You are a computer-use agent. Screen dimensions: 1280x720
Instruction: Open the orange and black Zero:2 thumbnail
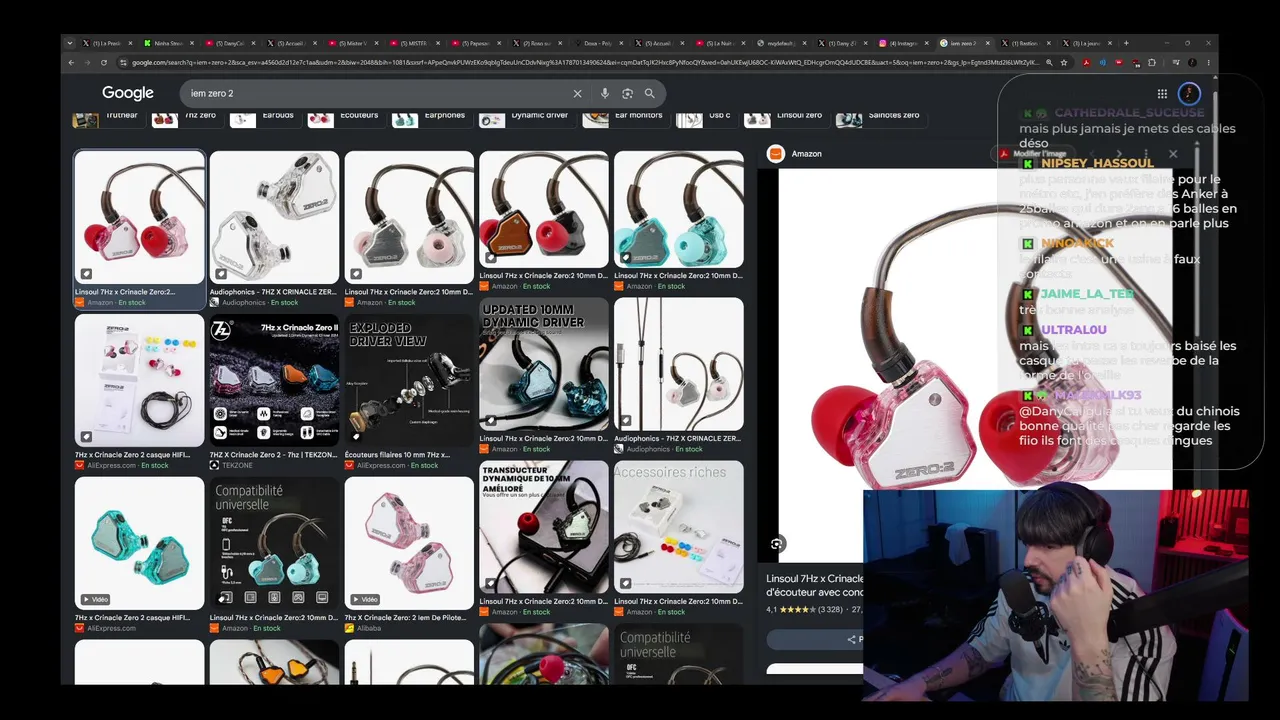544,210
